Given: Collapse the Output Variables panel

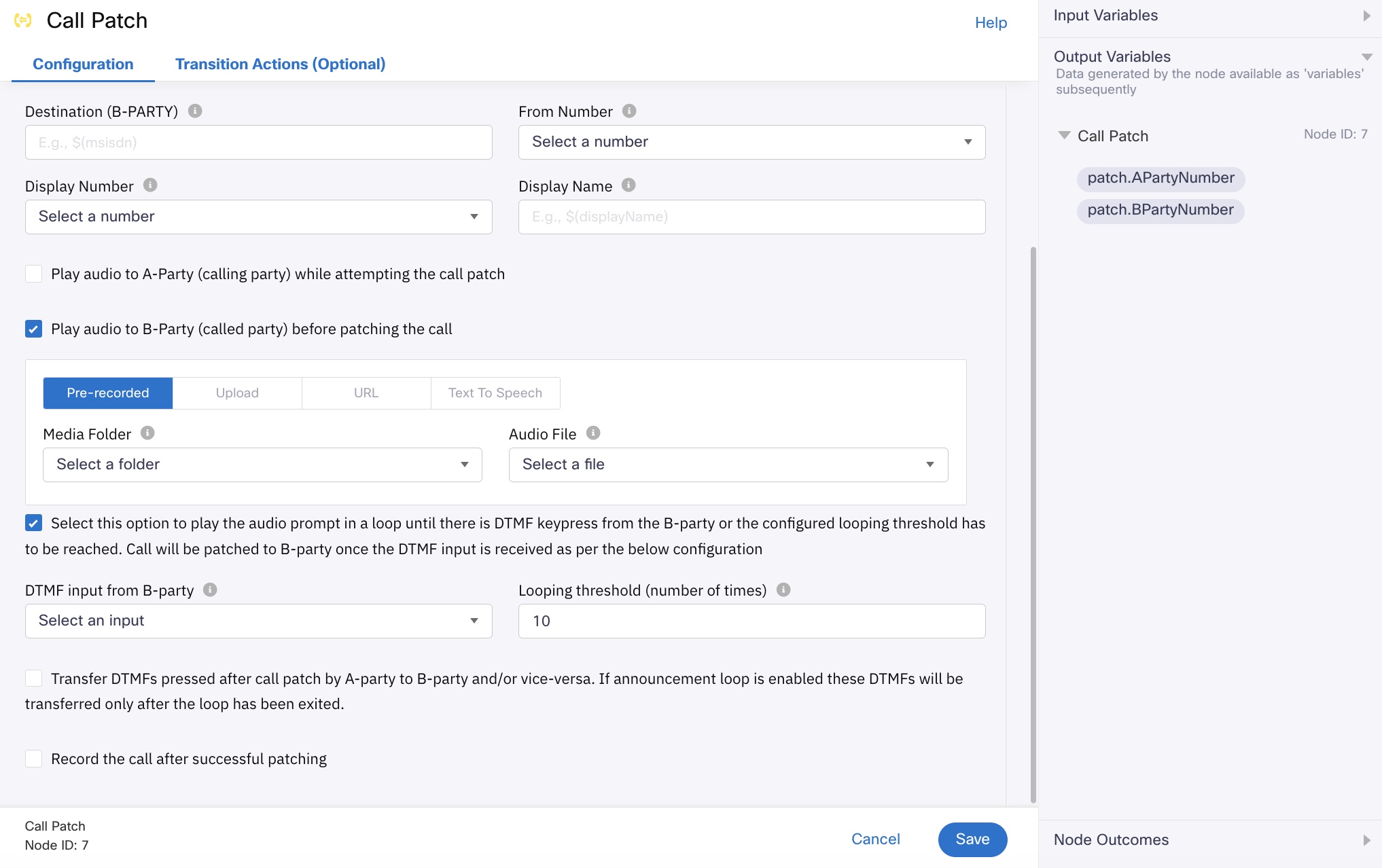Looking at the screenshot, I should 1366,57.
